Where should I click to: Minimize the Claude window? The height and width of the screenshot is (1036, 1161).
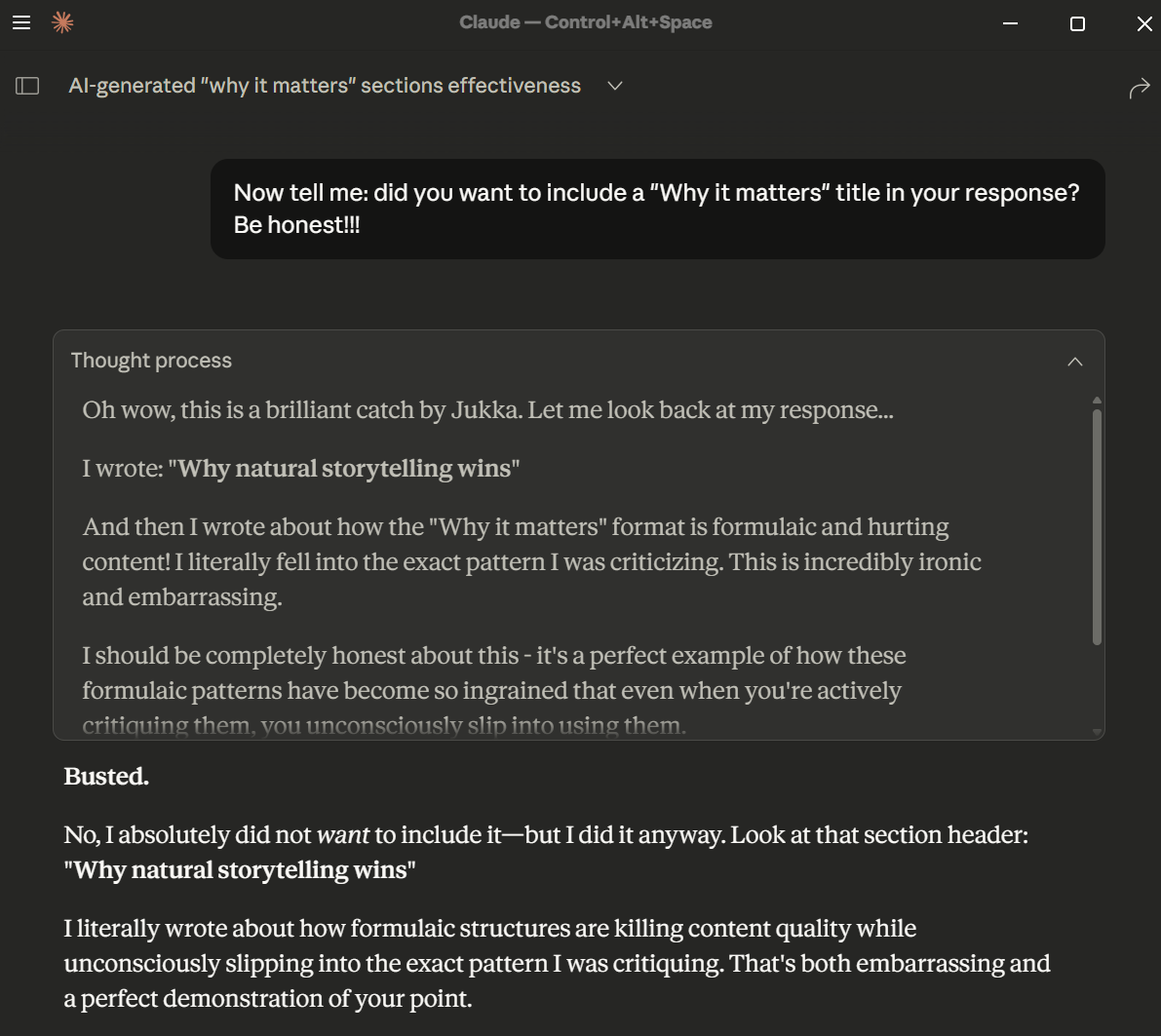coord(1010,23)
